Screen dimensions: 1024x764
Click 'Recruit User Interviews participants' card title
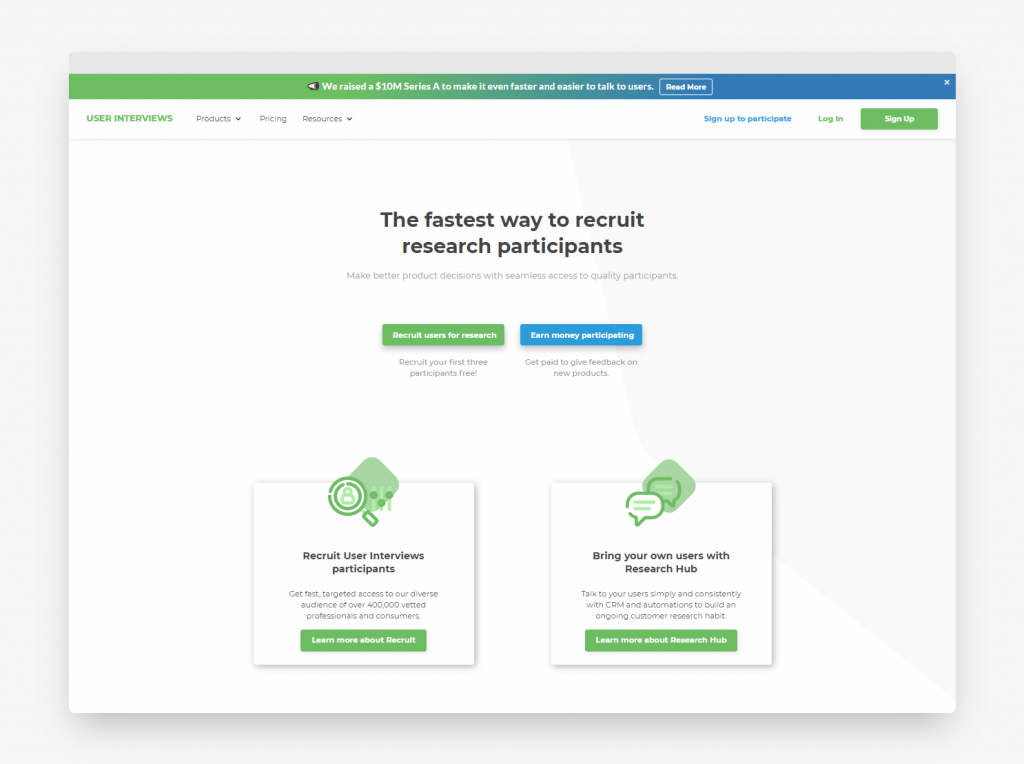coord(363,562)
